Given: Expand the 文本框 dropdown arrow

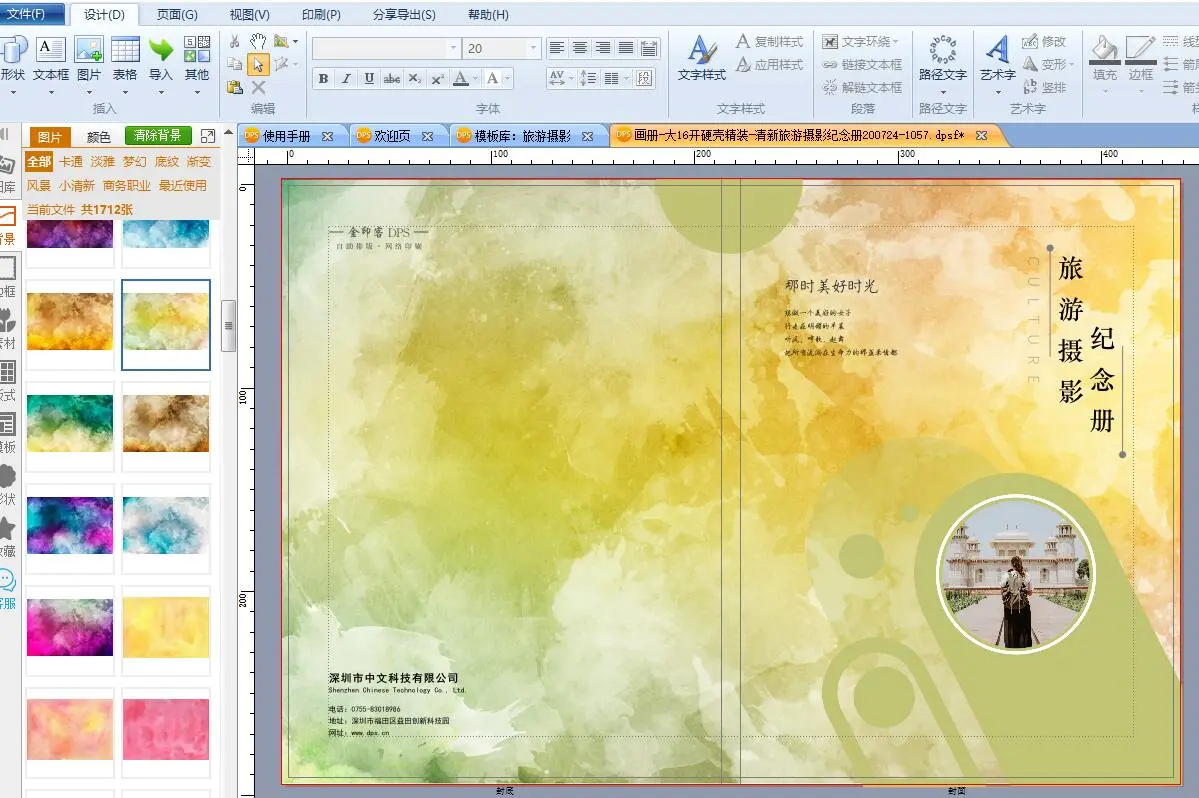Looking at the screenshot, I should [x=51, y=92].
